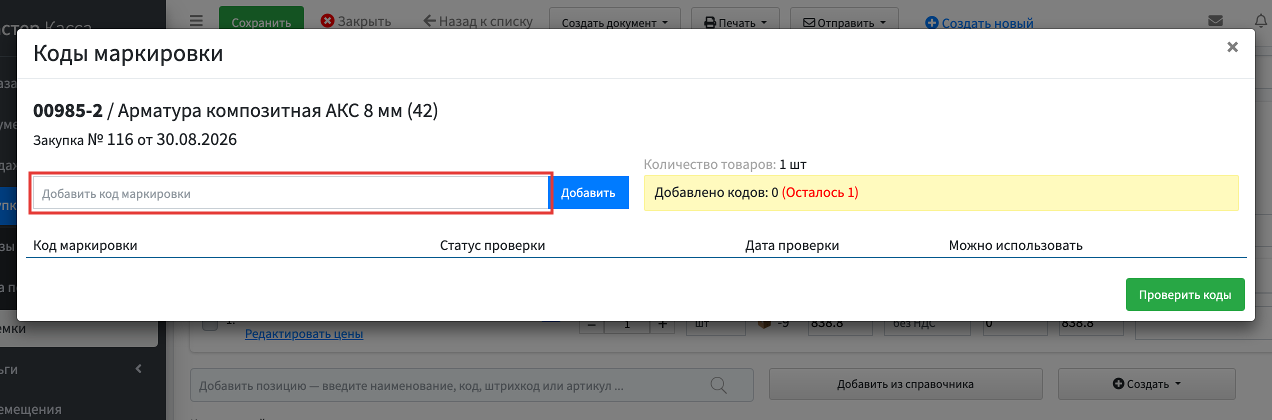Open the hamburger menu icon

[196, 21]
